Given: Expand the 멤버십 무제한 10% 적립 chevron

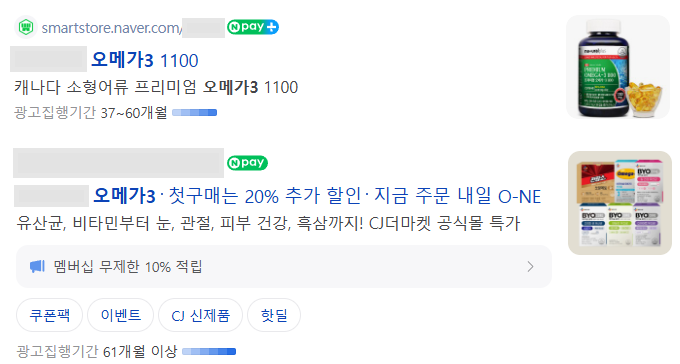Looking at the screenshot, I should point(530,266).
